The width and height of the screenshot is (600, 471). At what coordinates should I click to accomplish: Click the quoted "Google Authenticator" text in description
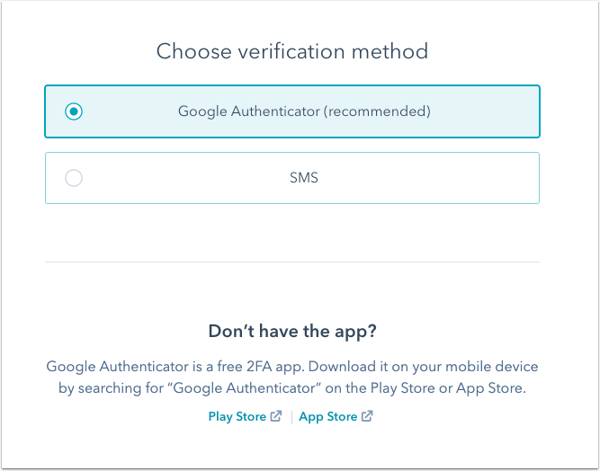(x=247, y=388)
